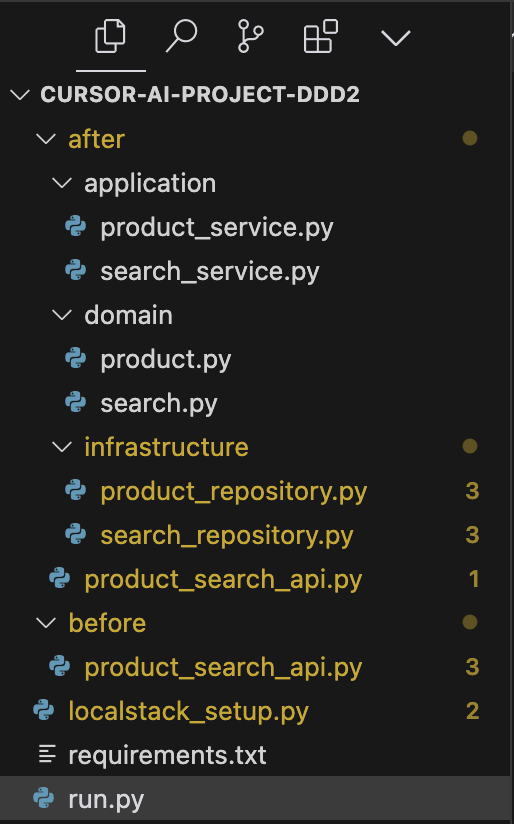Show additional views chevron in activity bar

(395, 38)
